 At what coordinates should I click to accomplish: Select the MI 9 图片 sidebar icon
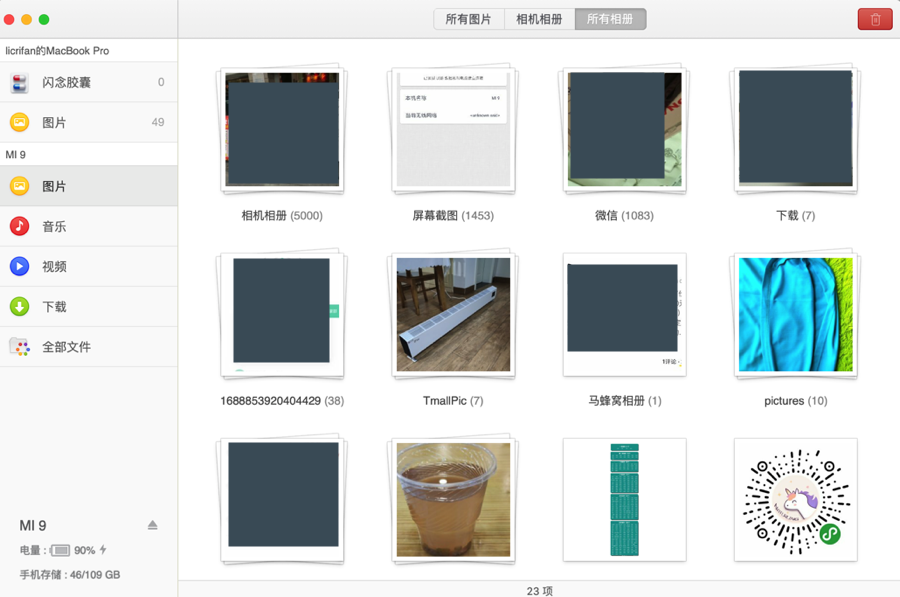pyautogui.click(x=20, y=187)
